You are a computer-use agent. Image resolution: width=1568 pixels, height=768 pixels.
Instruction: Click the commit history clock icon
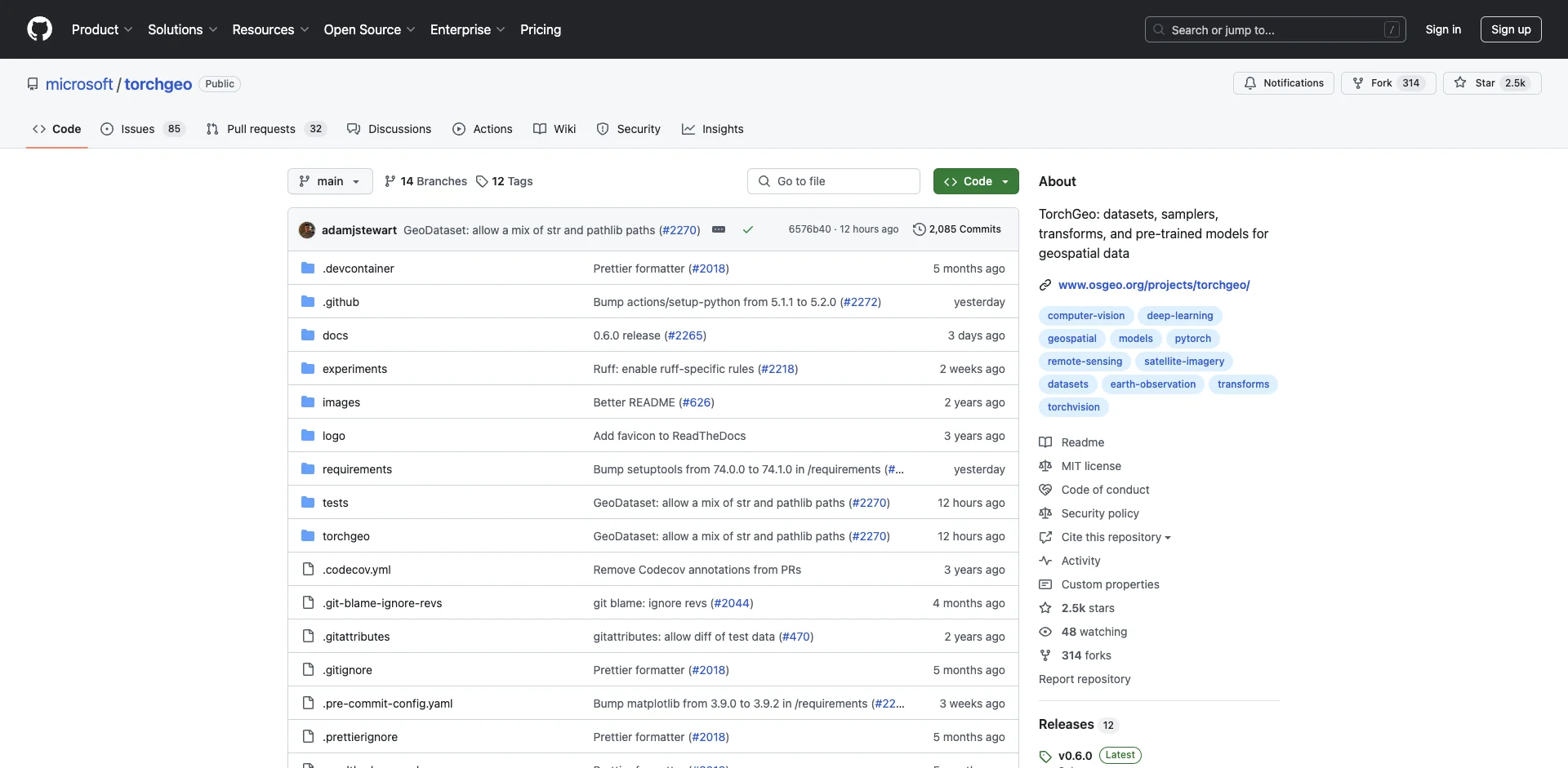(919, 229)
